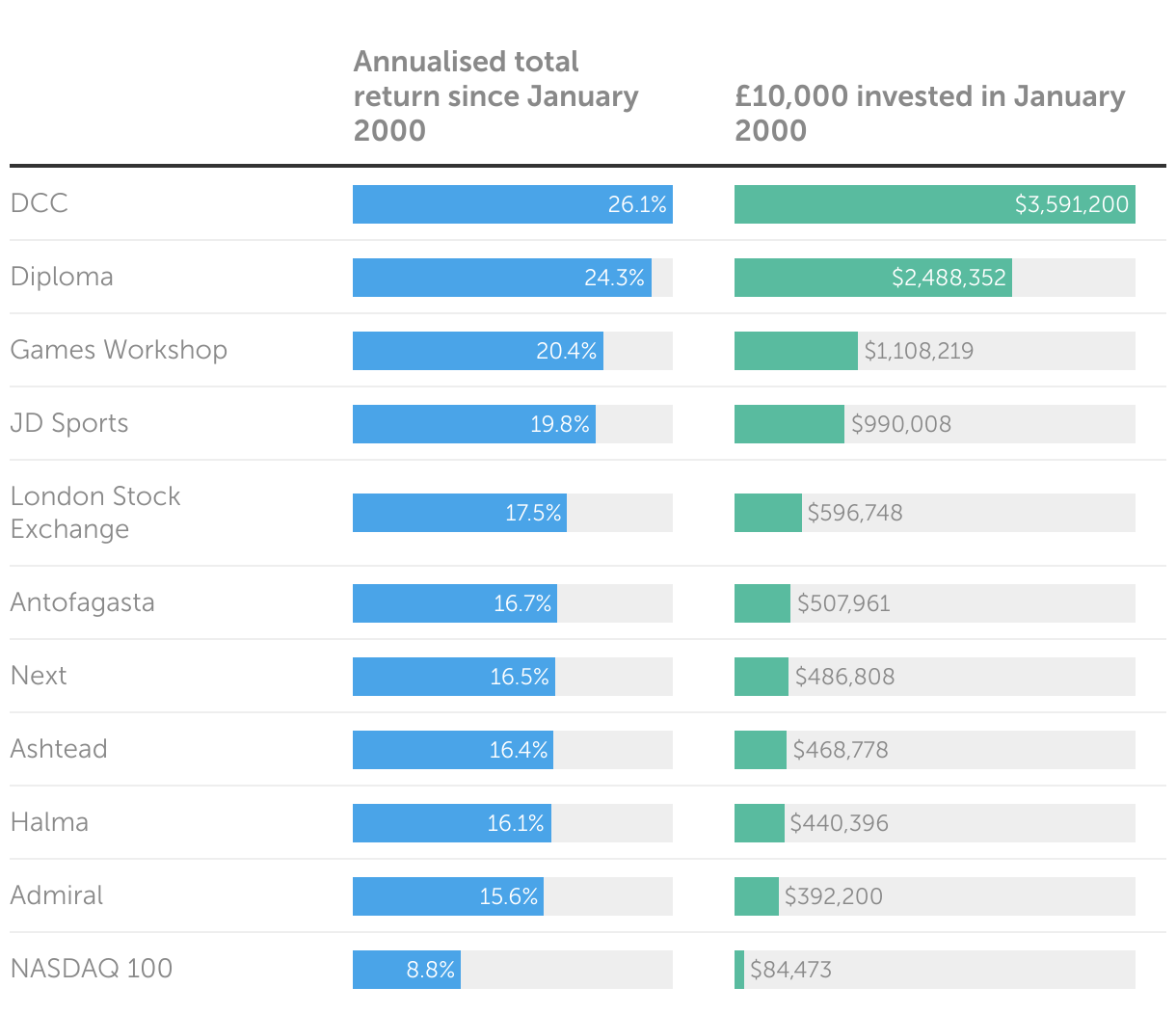Click DCC's 26.1% blue return bar
1176x1014 pixels.
[512, 204]
